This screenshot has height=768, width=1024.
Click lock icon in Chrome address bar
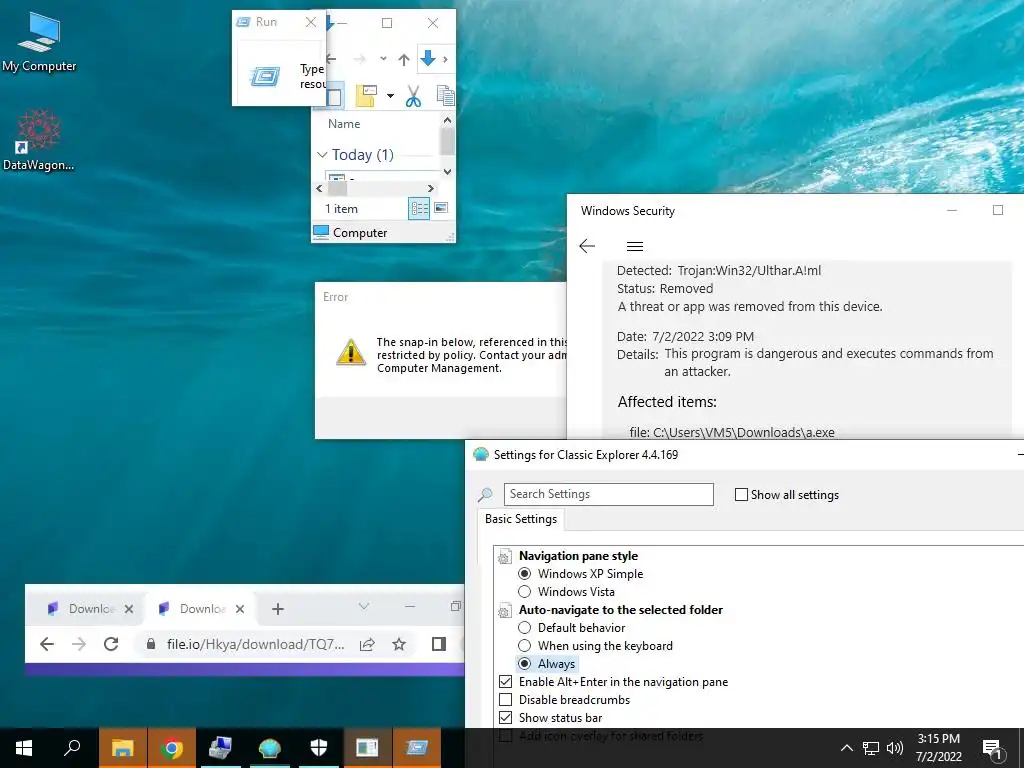click(x=151, y=645)
